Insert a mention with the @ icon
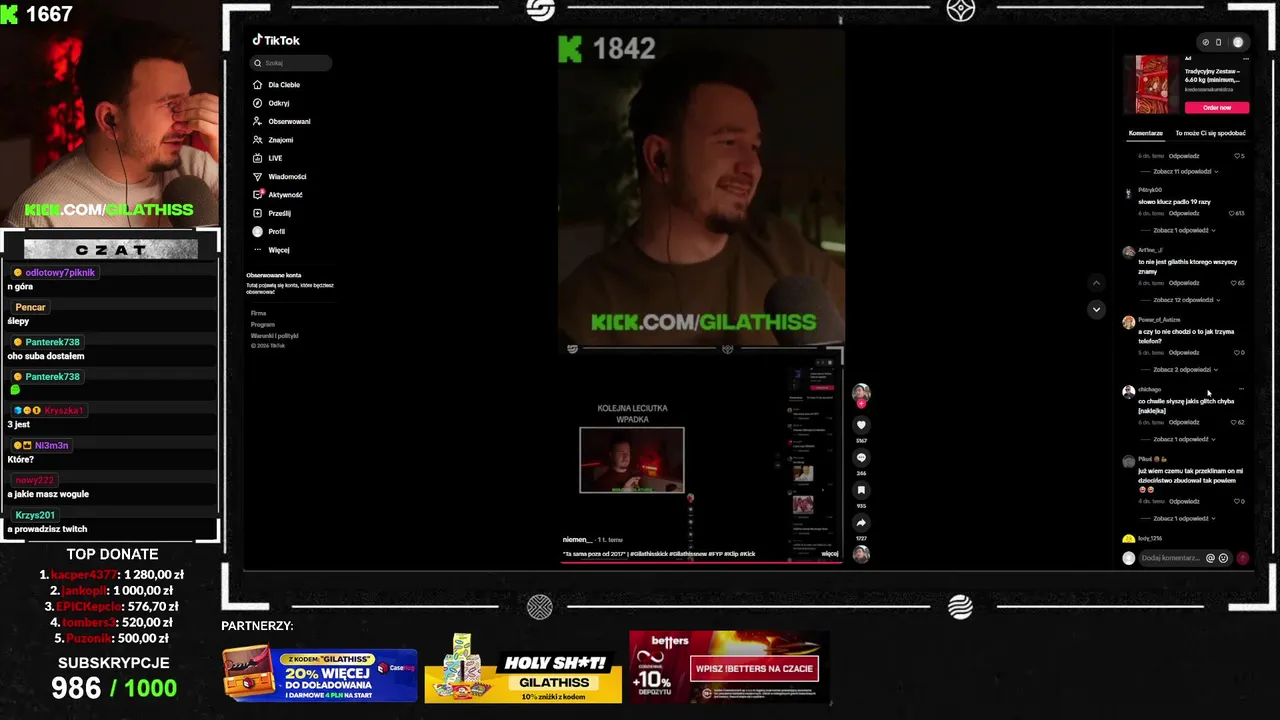The image size is (1280, 720). [1210, 558]
